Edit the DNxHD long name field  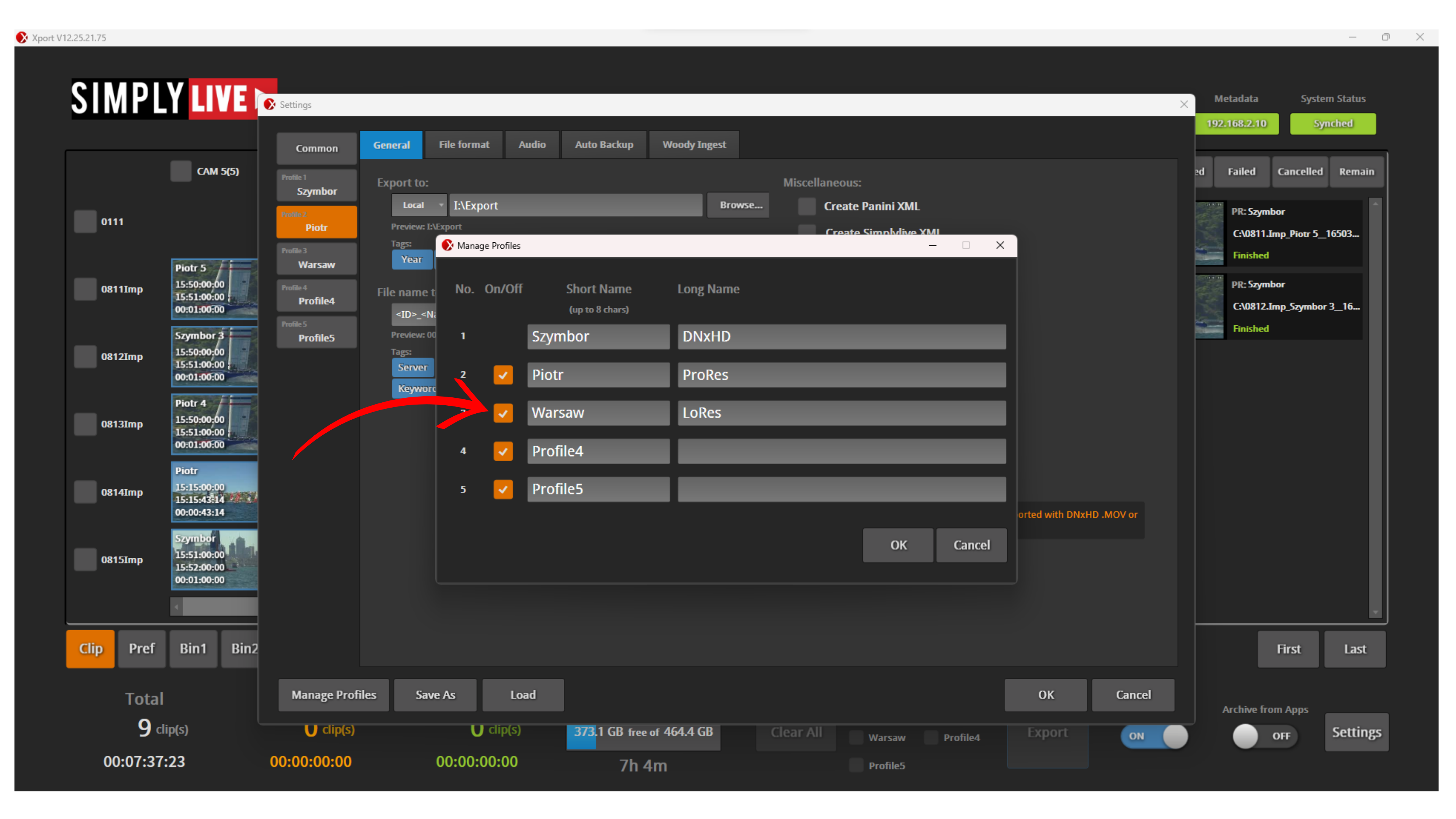(x=842, y=336)
